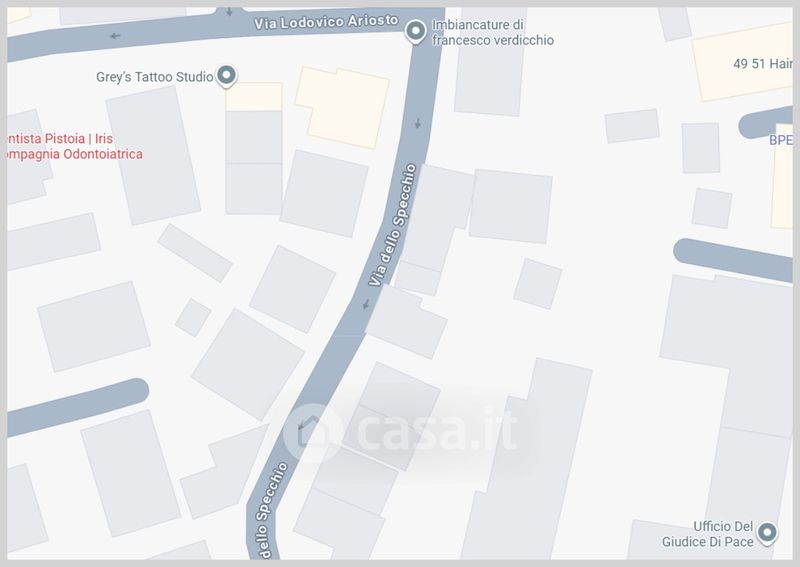Open Grey's Tattoo Studio label
The height and width of the screenshot is (567, 800).
[x=155, y=77]
